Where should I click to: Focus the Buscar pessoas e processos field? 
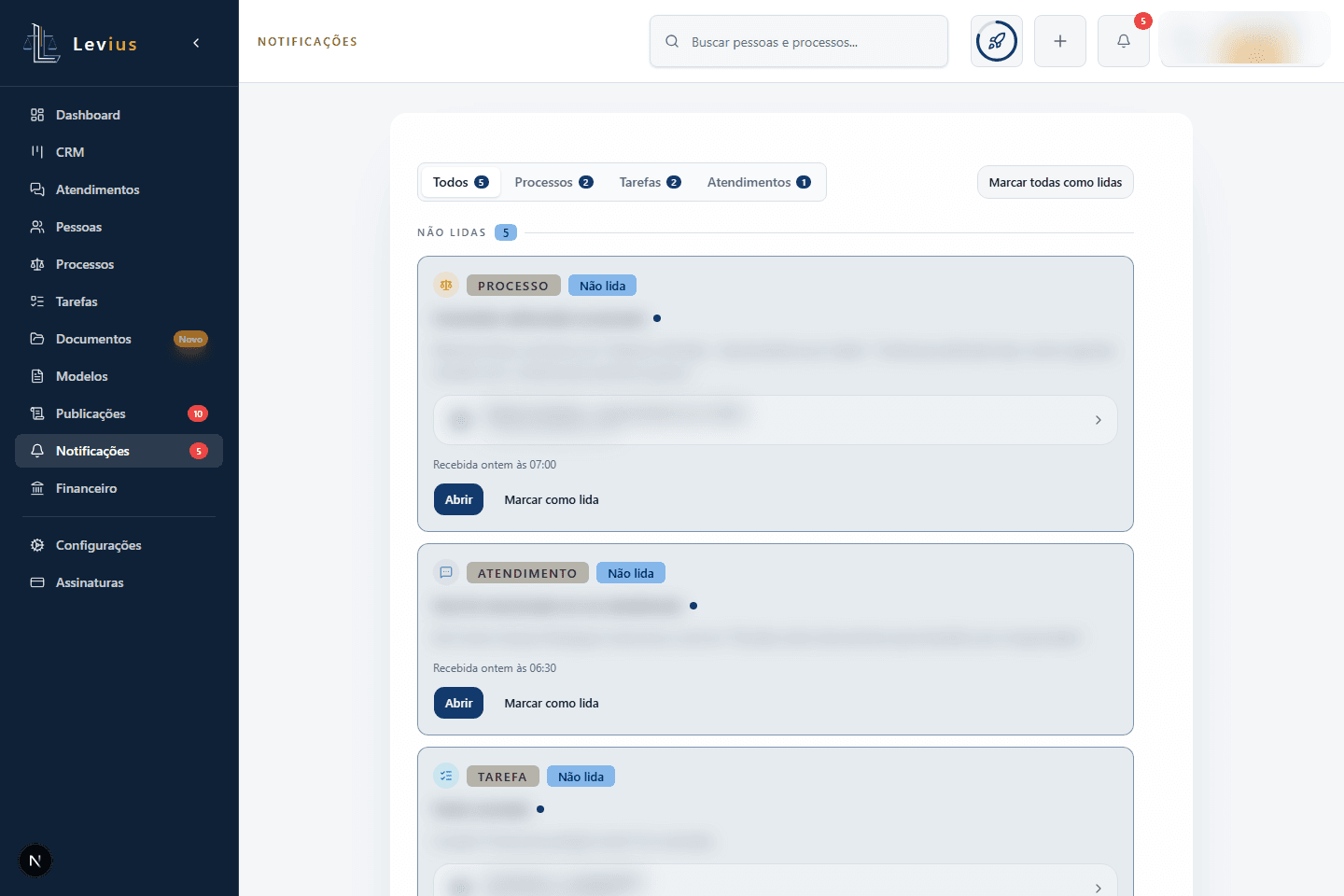(799, 41)
